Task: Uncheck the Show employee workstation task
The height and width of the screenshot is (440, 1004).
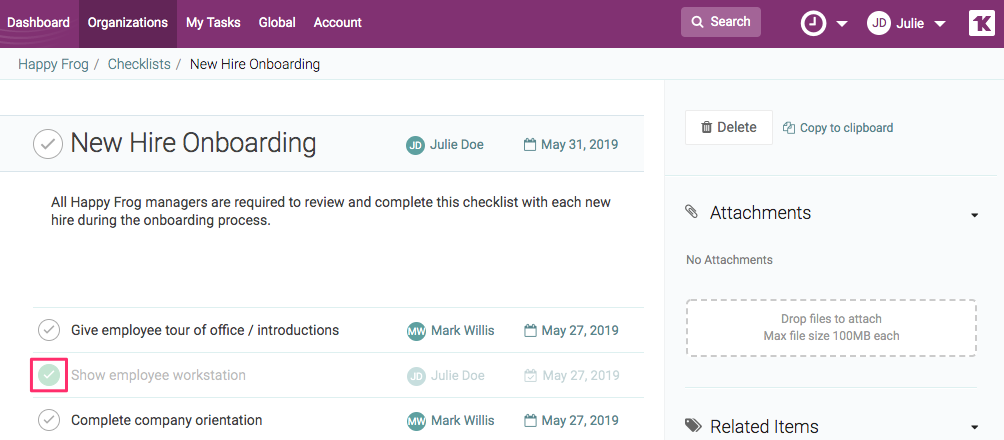Action: coord(49,376)
